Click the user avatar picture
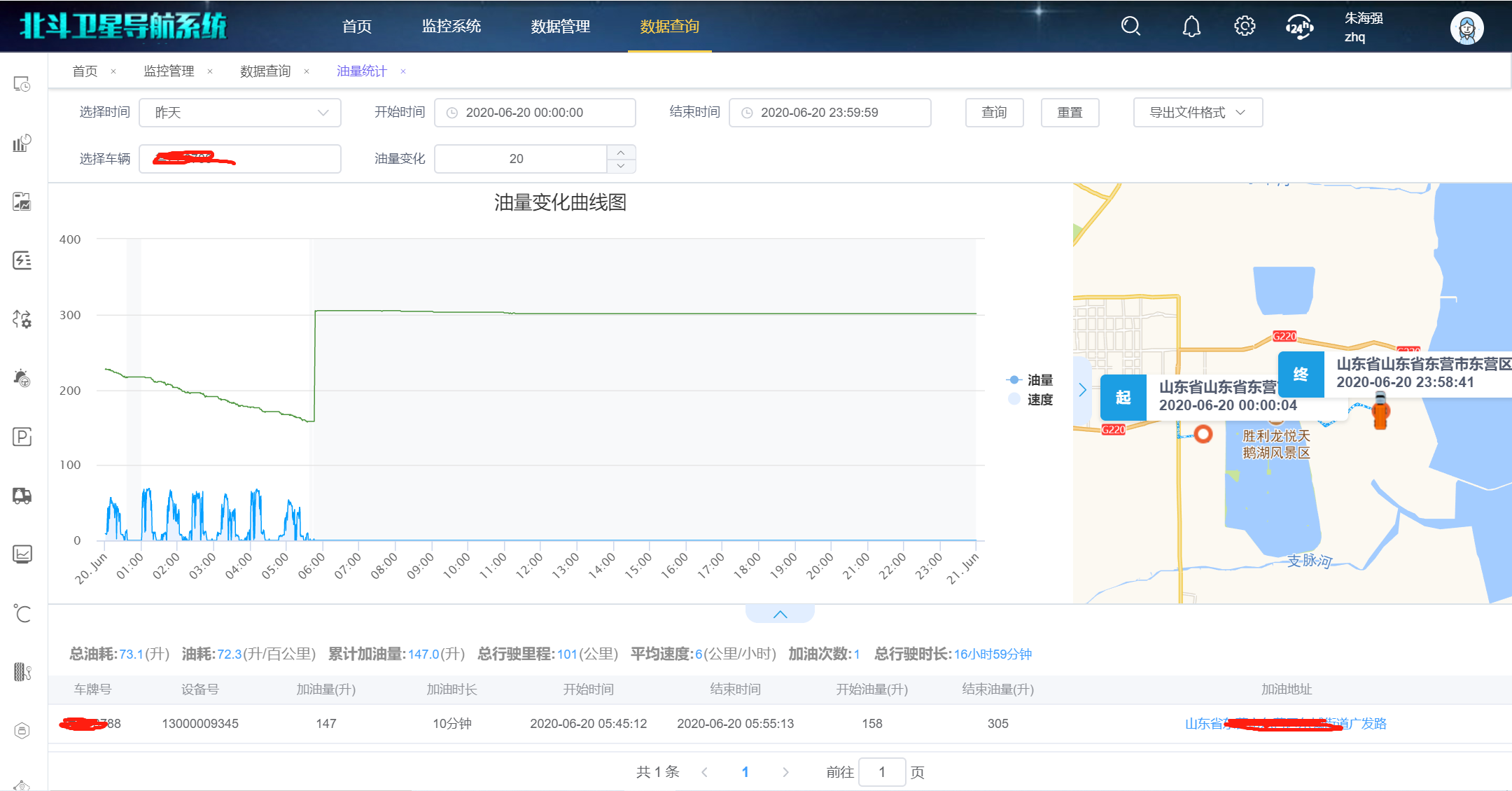 tap(1466, 28)
